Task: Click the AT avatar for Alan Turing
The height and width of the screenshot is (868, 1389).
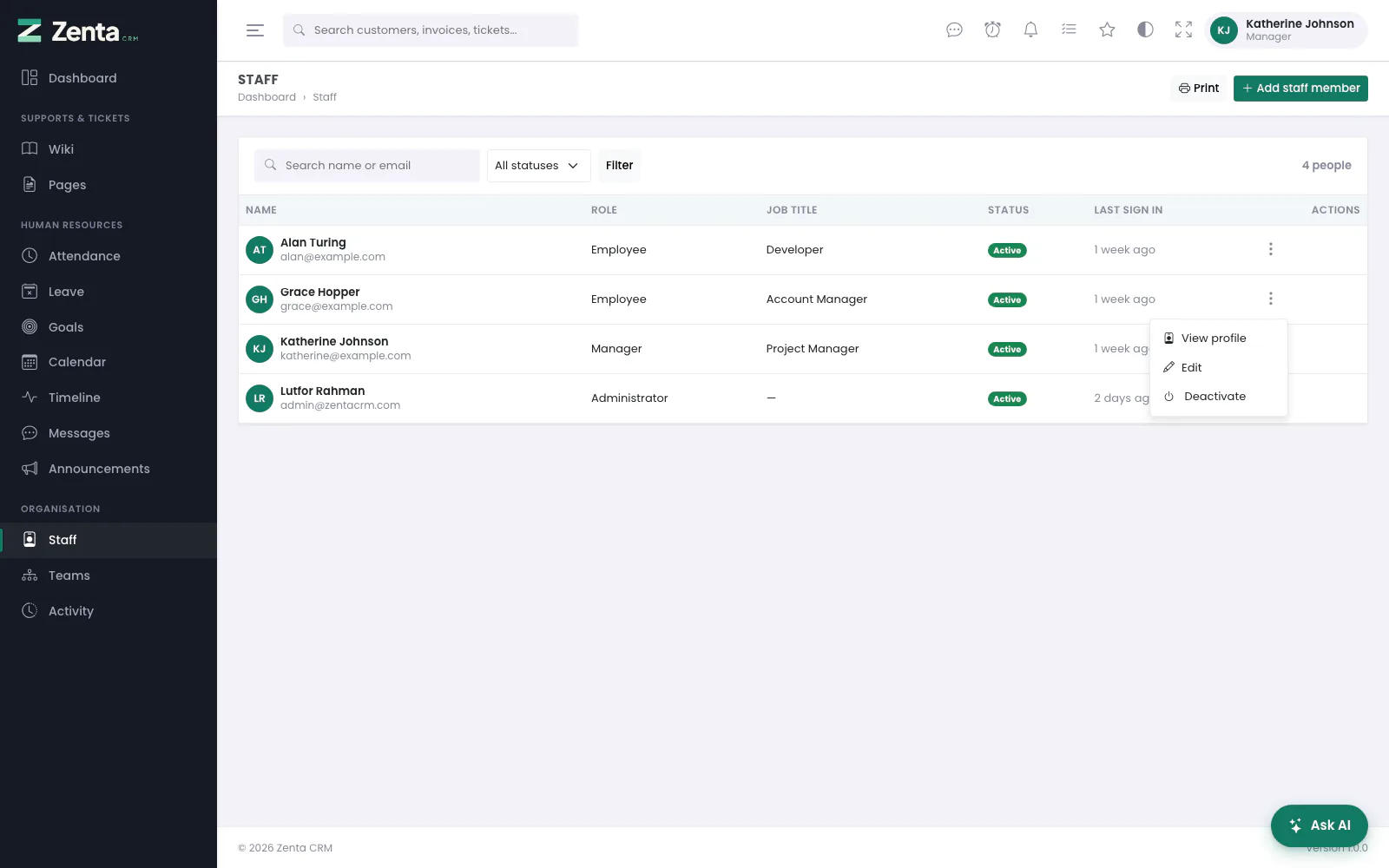Action: pyautogui.click(x=260, y=250)
